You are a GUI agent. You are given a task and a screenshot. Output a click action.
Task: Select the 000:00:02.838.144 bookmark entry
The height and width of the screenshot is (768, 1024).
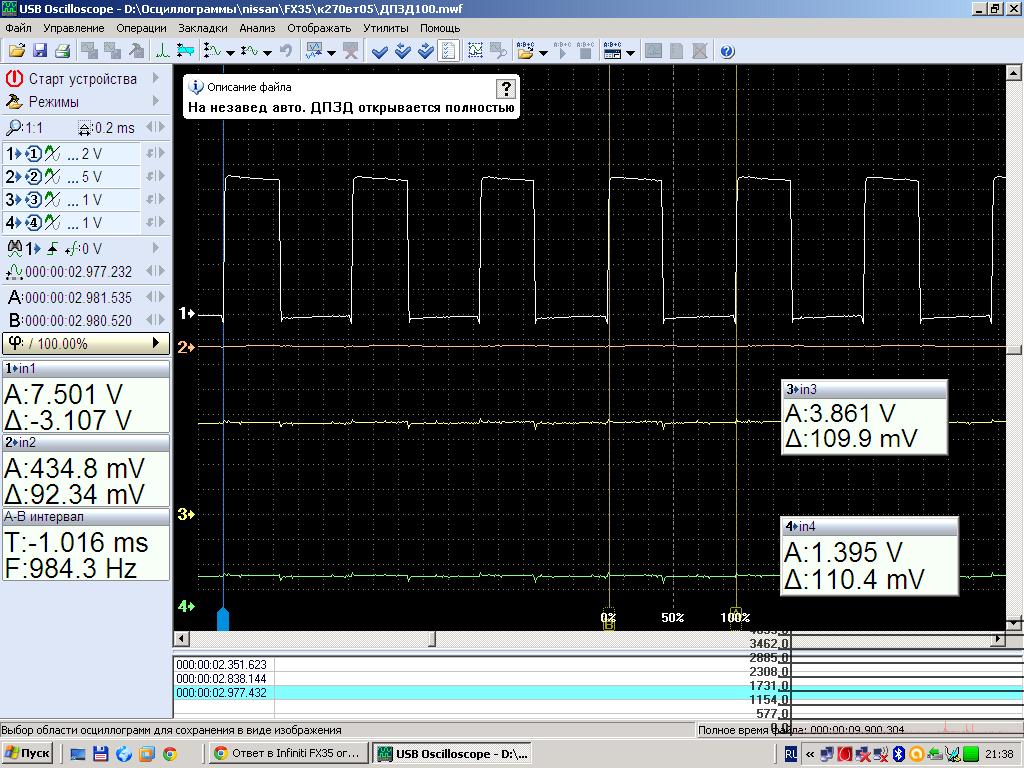click(222, 678)
